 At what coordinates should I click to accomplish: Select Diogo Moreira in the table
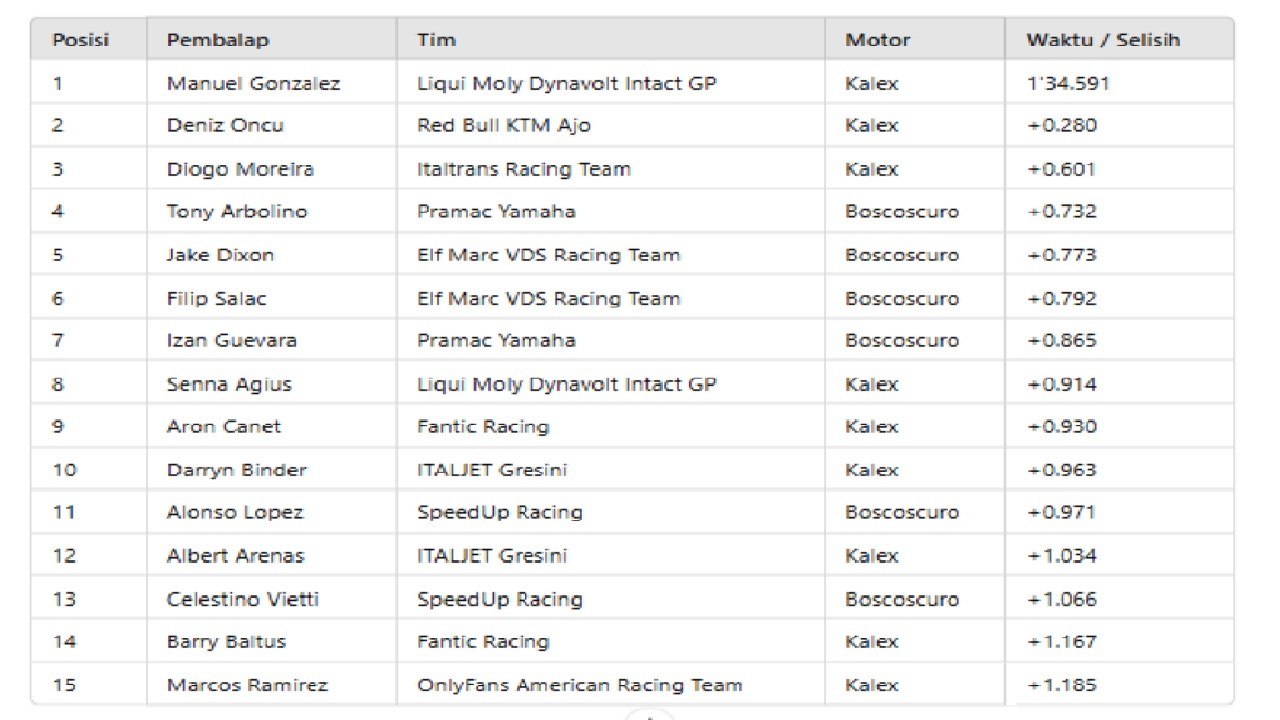coord(240,169)
